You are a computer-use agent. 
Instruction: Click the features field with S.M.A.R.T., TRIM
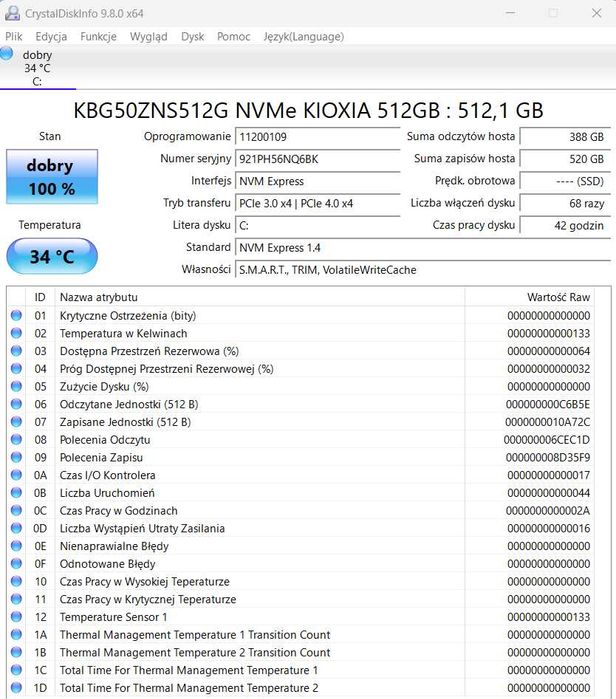tap(423, 270)
